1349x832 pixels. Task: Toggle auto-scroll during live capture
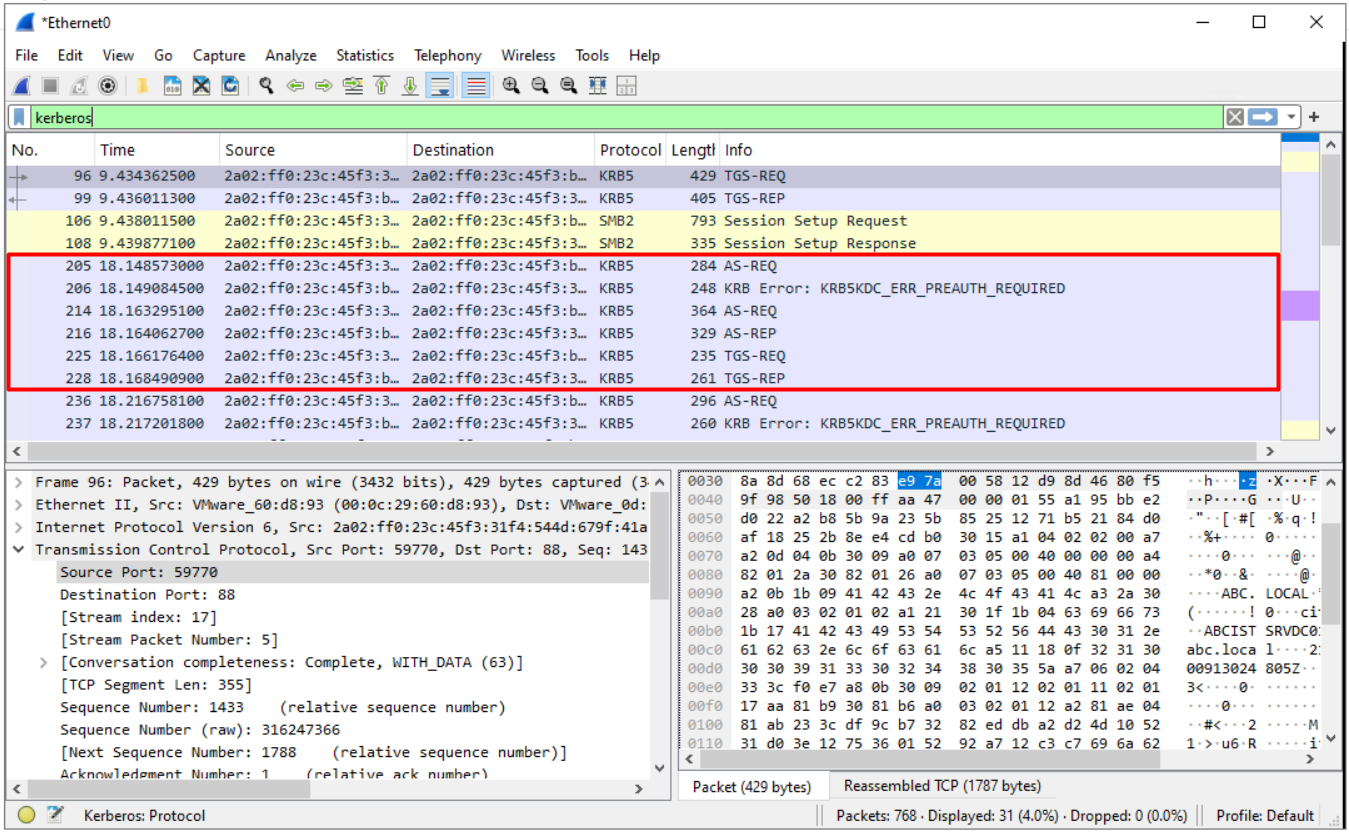(439, 86)
